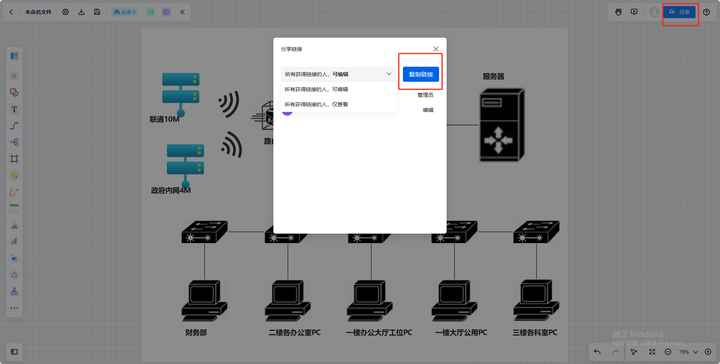
Task: Toggle the bottom-left panel icon
Action: pyautogui.click(x=14, y=352)
